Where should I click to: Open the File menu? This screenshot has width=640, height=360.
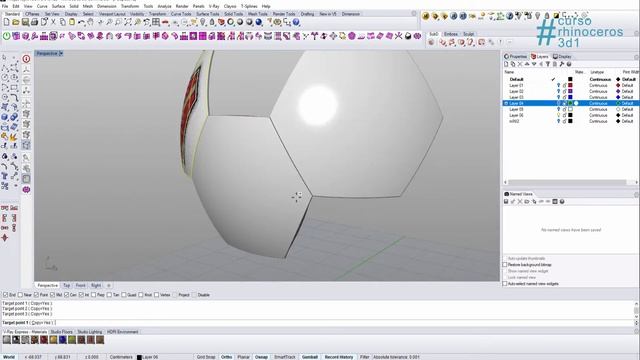point(5,7)
